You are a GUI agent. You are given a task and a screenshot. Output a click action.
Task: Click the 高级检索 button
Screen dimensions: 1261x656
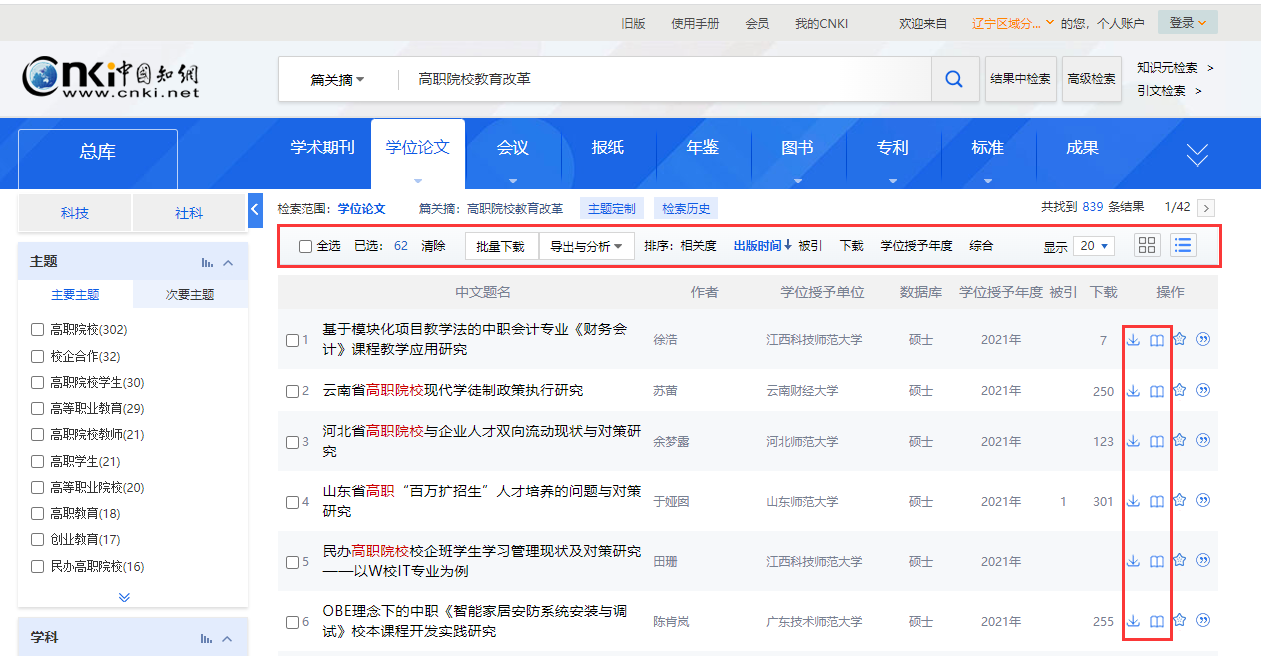coord(1091,79)
